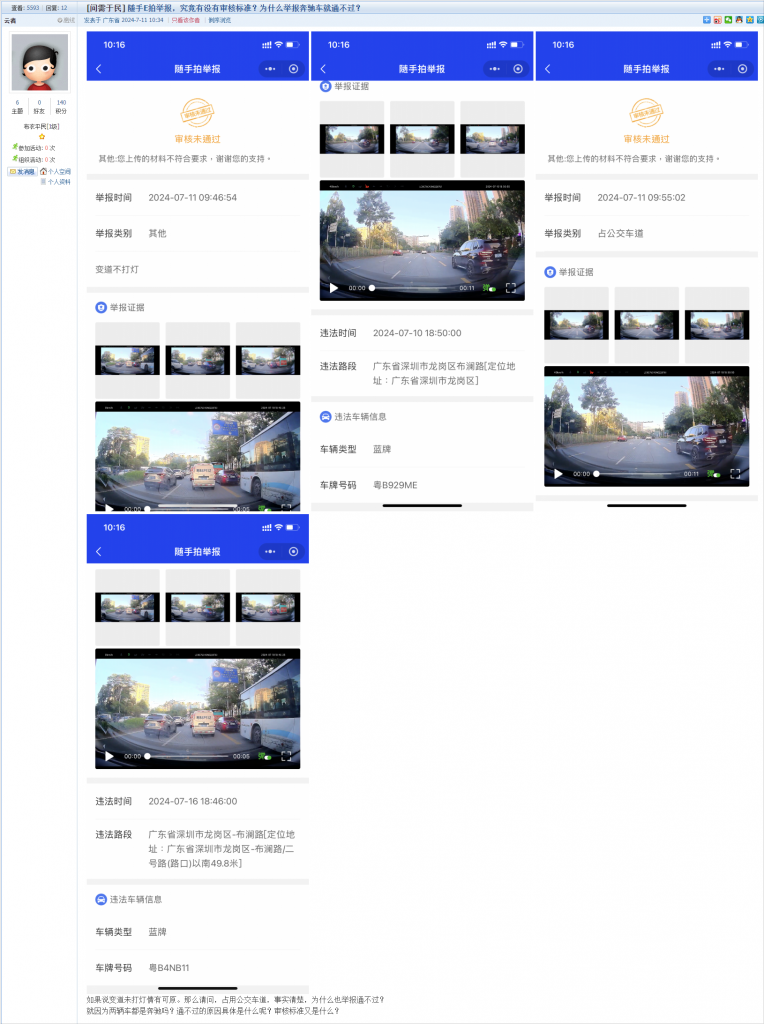
Task: Click the poster's cartoon avatar
Action: tap(40, 62)
